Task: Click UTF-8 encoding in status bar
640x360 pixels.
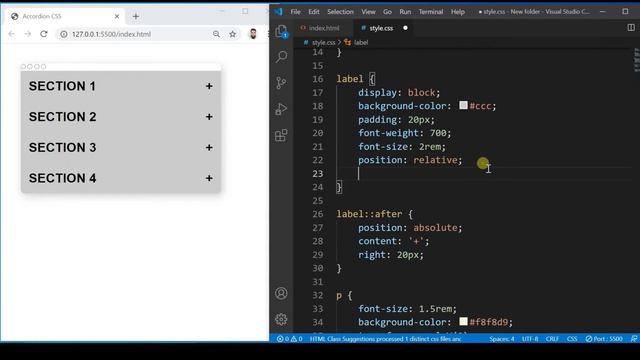Action: [530, 339]
